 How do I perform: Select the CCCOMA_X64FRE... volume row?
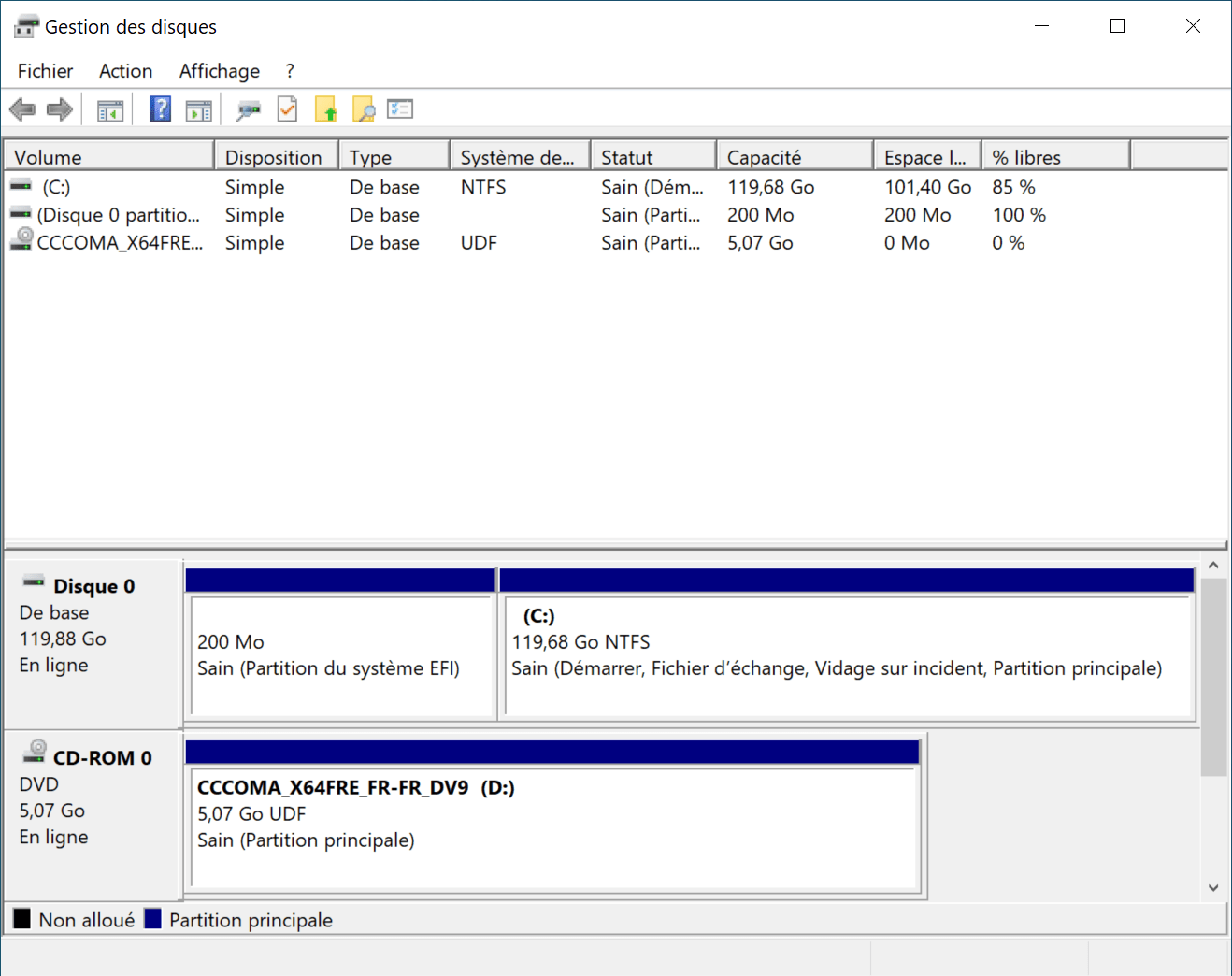(121, 243)
